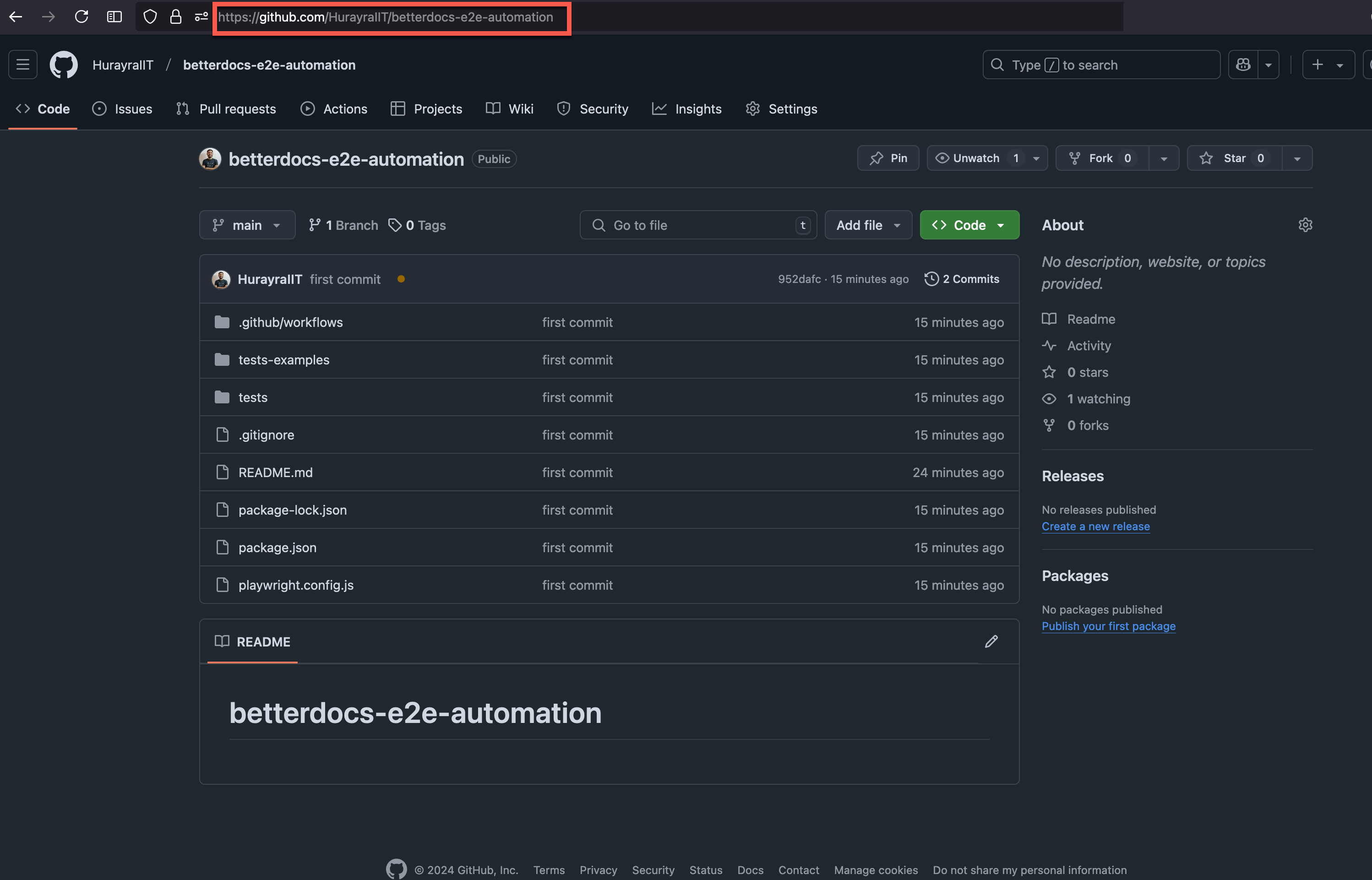Open the .github/workflows folder
The height and width of the screenshot is (880, 1372).
(x=290, y=322)
